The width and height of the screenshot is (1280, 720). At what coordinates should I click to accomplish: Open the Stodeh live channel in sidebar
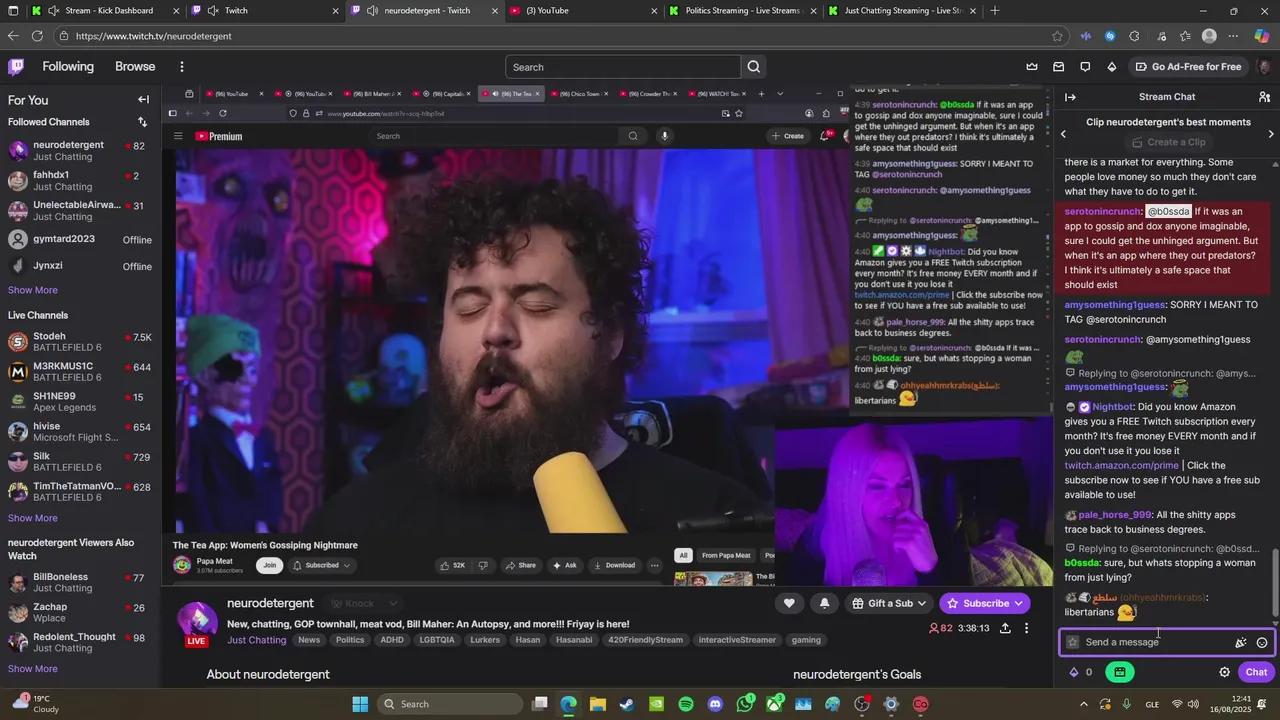coord(80,342)
